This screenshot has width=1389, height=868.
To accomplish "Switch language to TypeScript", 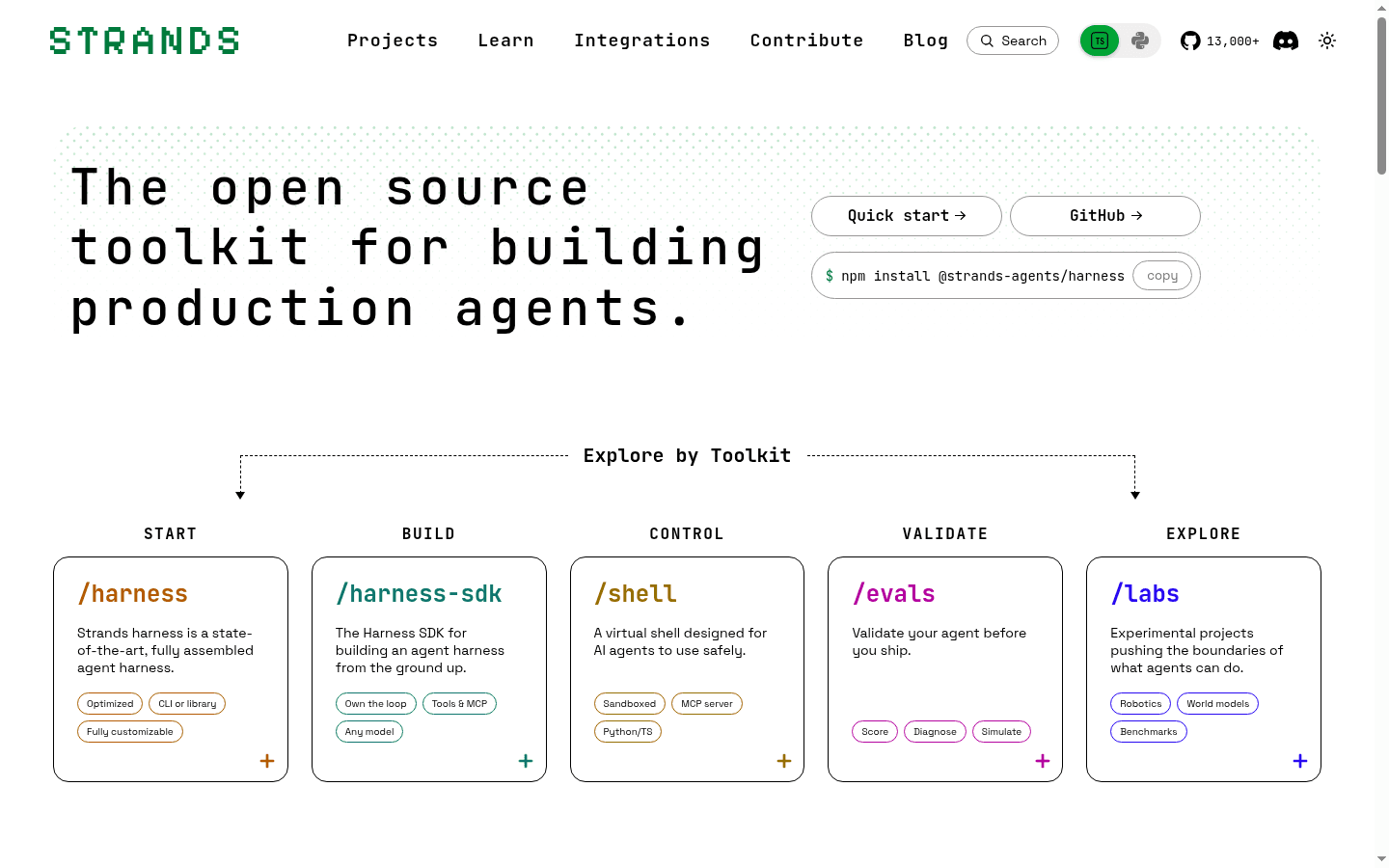I will tap(1100, 41).
